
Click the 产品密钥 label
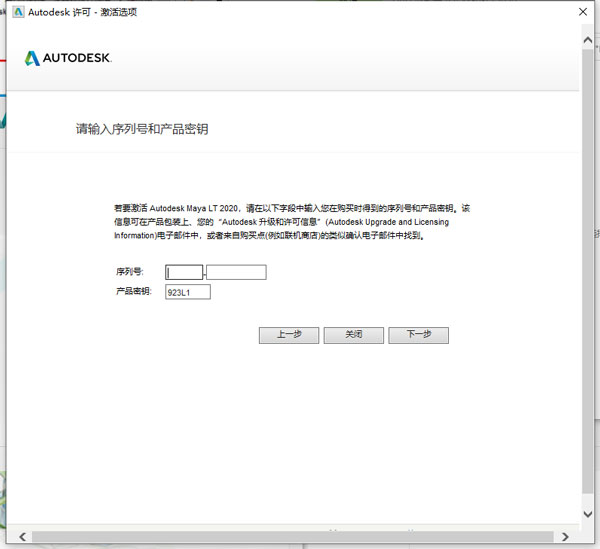click(x=134, y=291)
